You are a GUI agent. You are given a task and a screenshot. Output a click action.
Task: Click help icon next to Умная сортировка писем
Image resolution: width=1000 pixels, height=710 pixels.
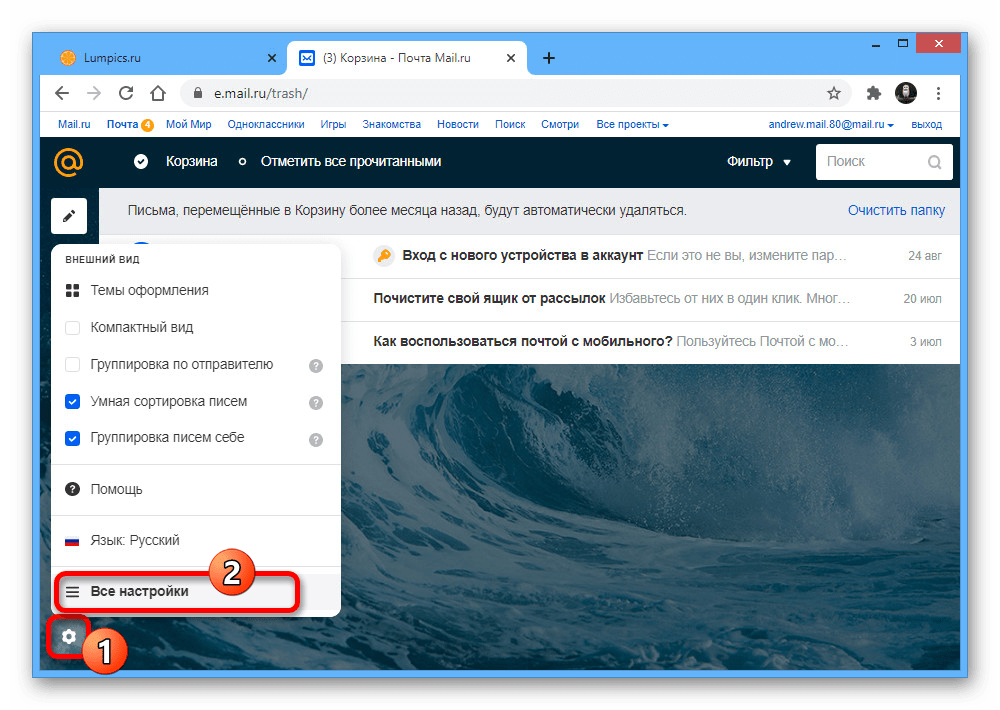(316, 402)
